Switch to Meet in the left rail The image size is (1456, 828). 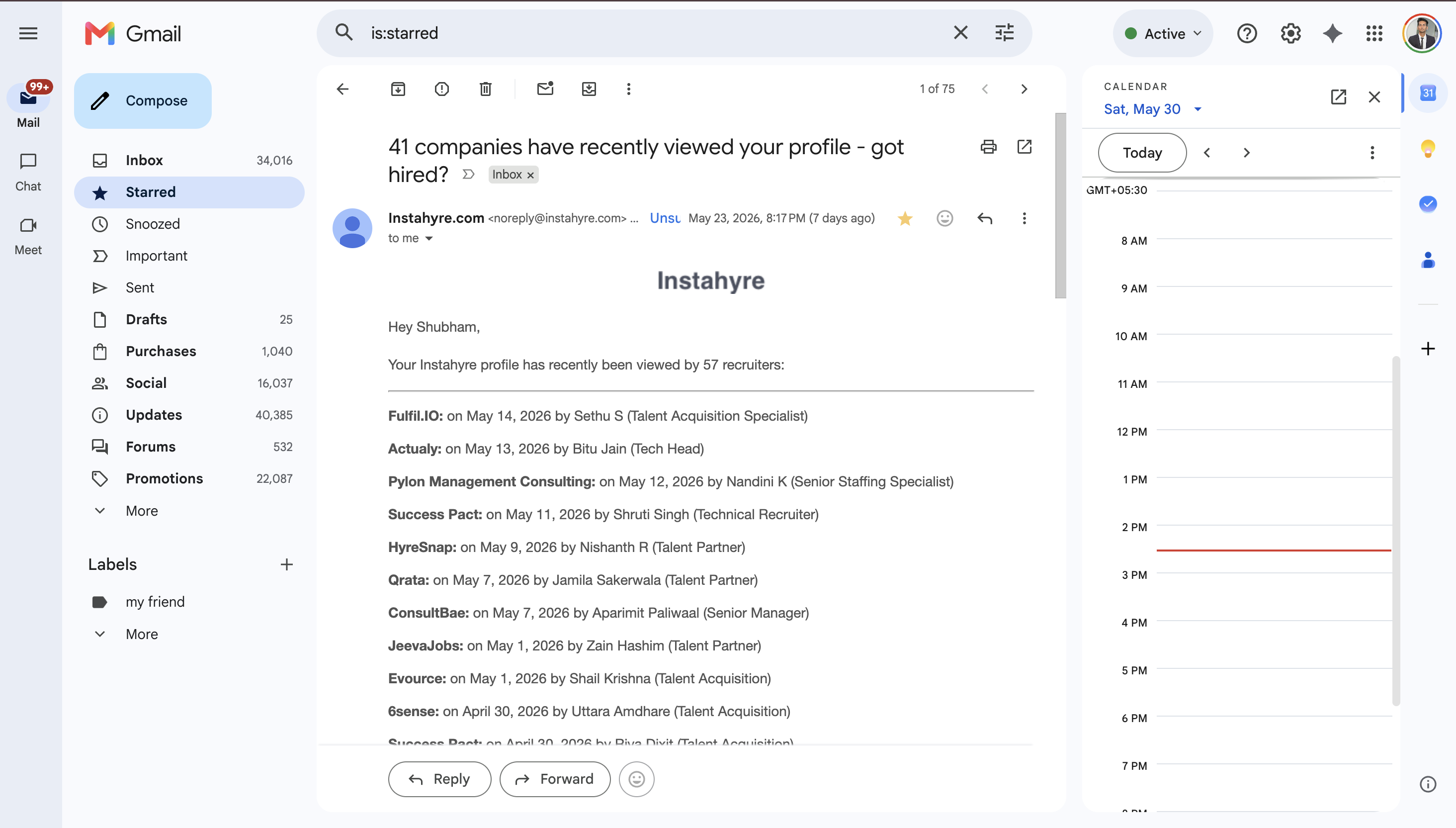(x=28, y=236)
